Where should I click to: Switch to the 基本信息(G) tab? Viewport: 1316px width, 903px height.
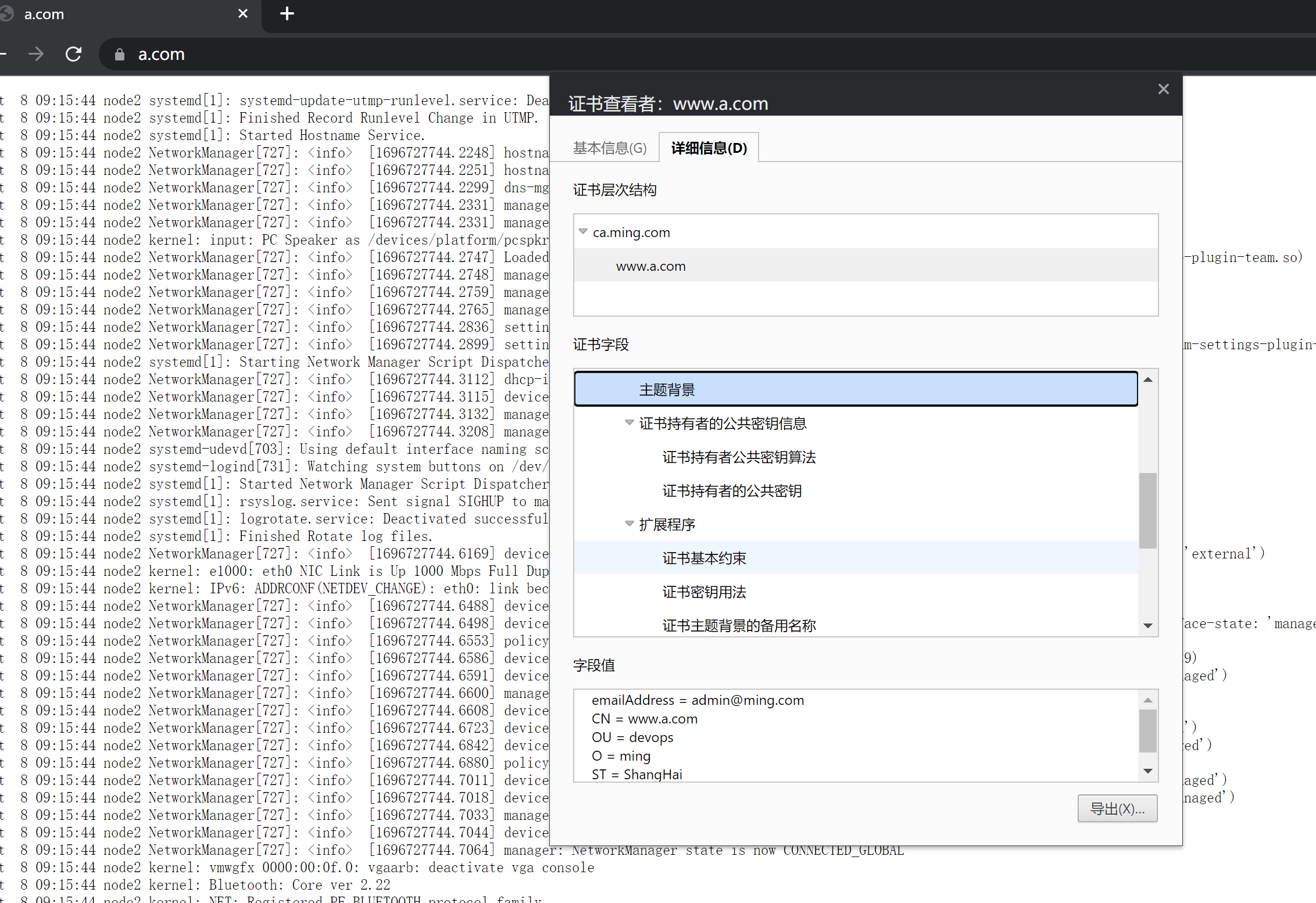coord(610,148)
